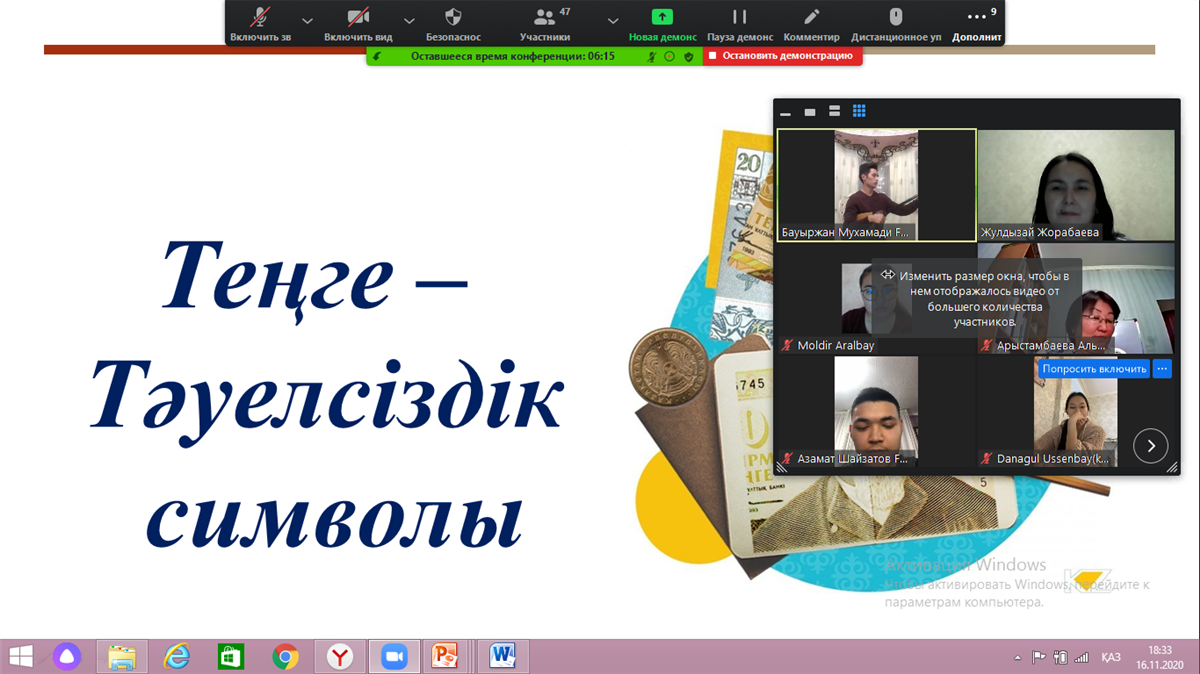The width and height of the screenshot is (1200, 674).
Task: Expand video options arrow beside camera
Action: [409, 20]
